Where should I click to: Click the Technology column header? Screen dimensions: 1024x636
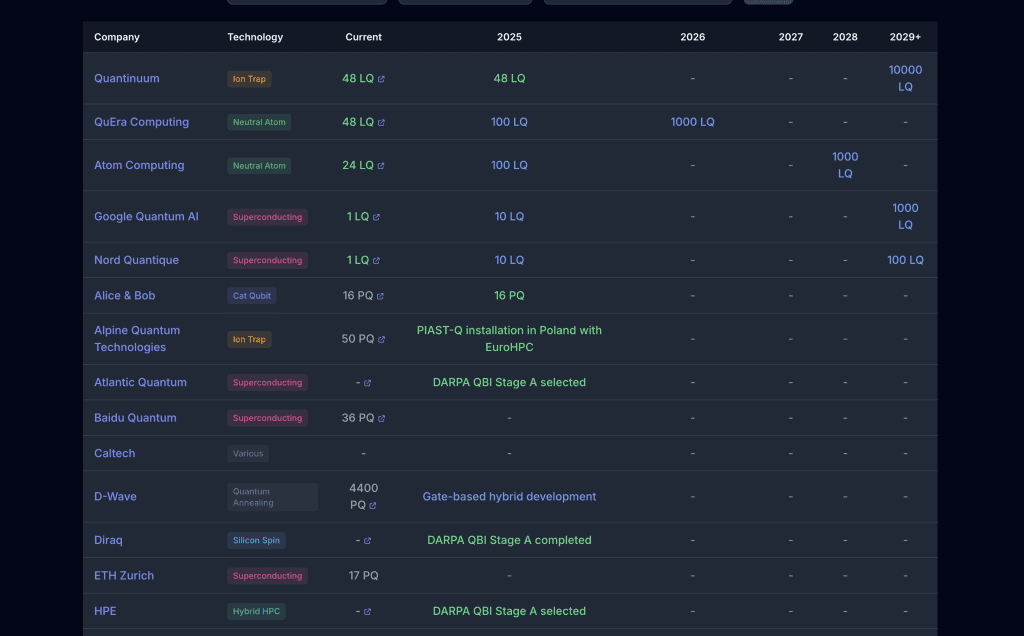pyautogui.click(x=255, y=37)
